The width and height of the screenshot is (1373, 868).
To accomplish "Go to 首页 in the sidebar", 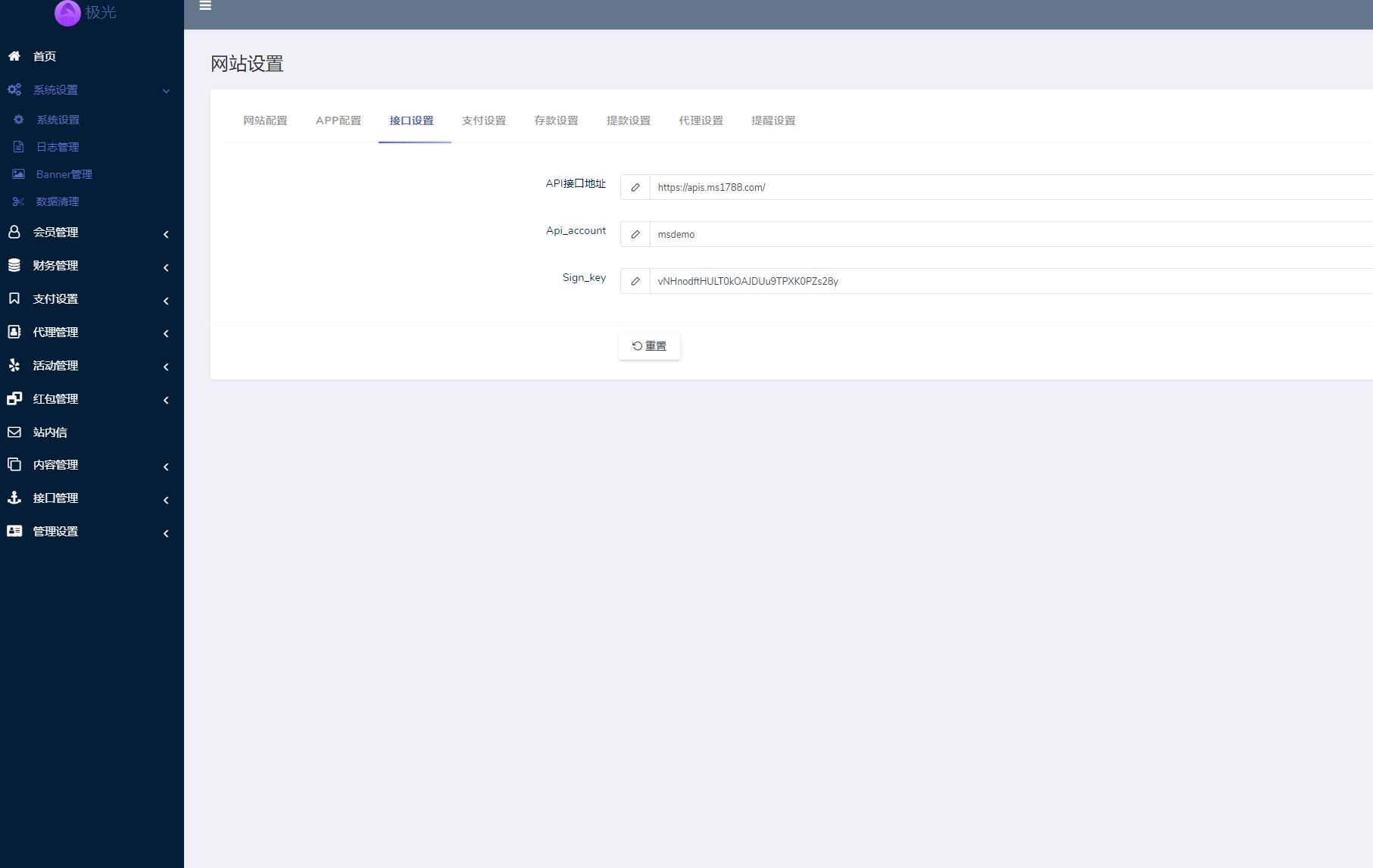I will click(x=45, y=56).
